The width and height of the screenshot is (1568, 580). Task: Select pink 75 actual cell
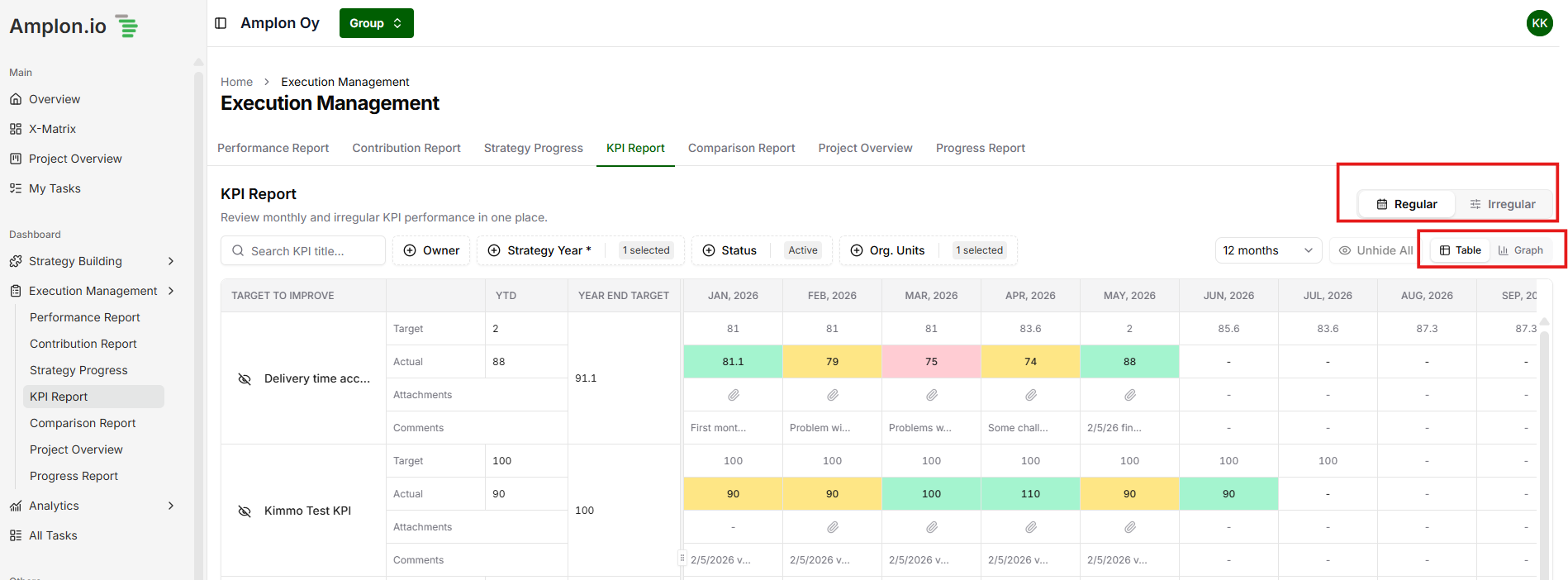tap(931, 362)
